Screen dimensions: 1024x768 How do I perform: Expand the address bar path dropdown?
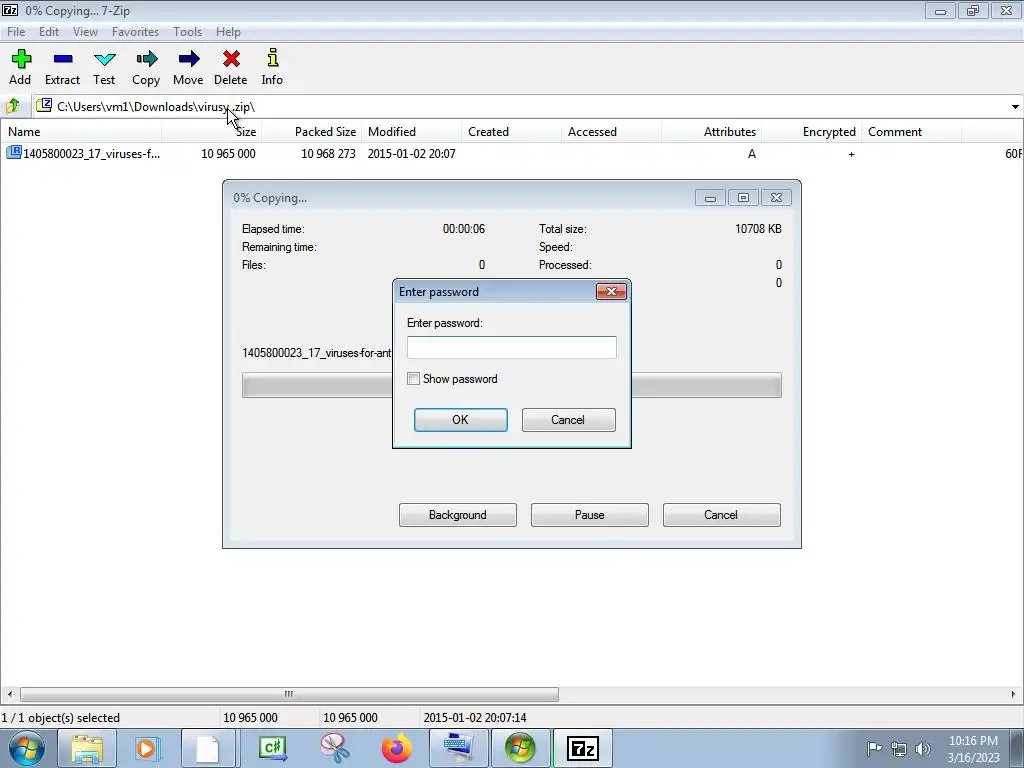pyautogui.click(x=1015, y=106)
